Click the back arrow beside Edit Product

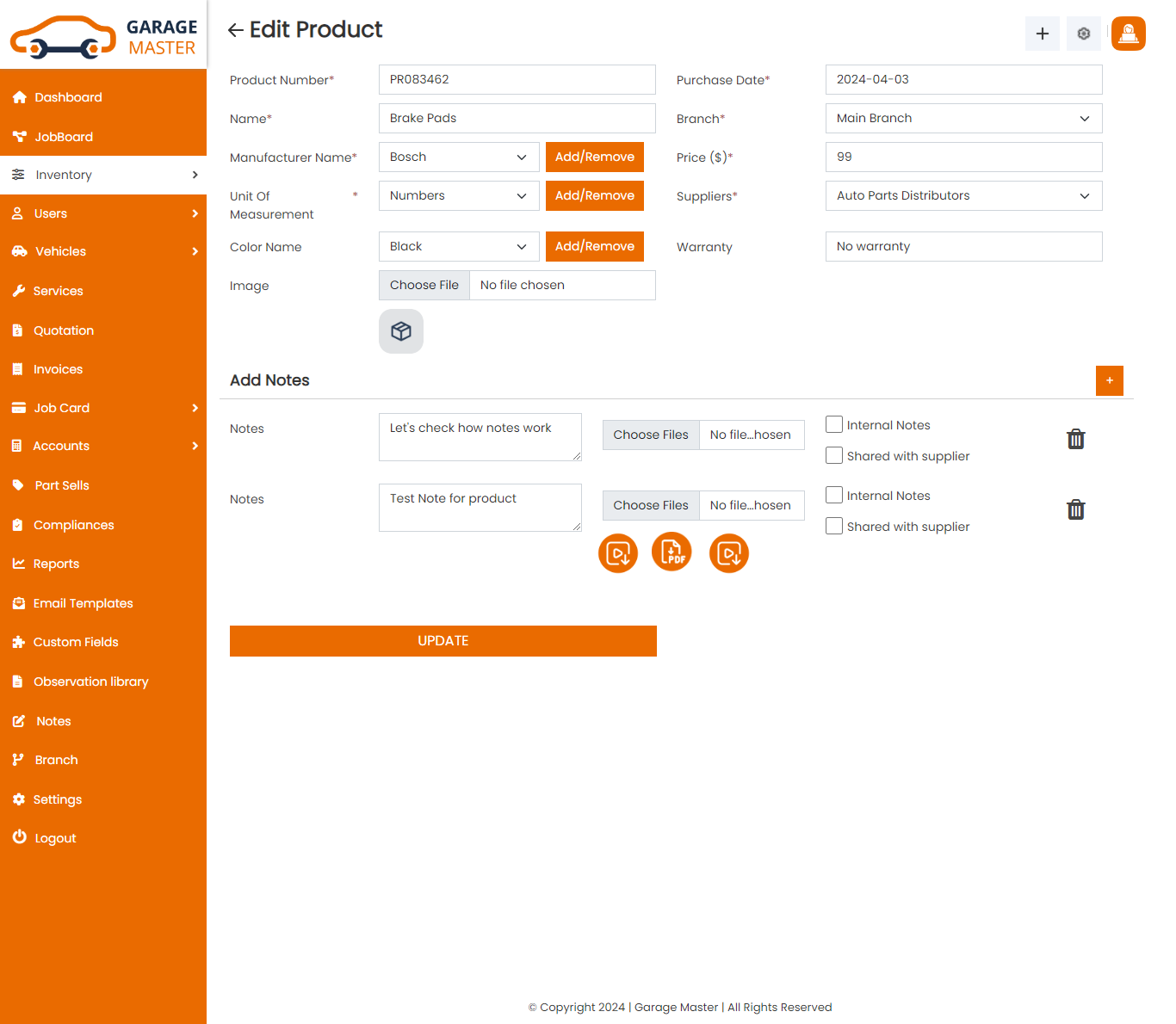click(x=235, y=31)
